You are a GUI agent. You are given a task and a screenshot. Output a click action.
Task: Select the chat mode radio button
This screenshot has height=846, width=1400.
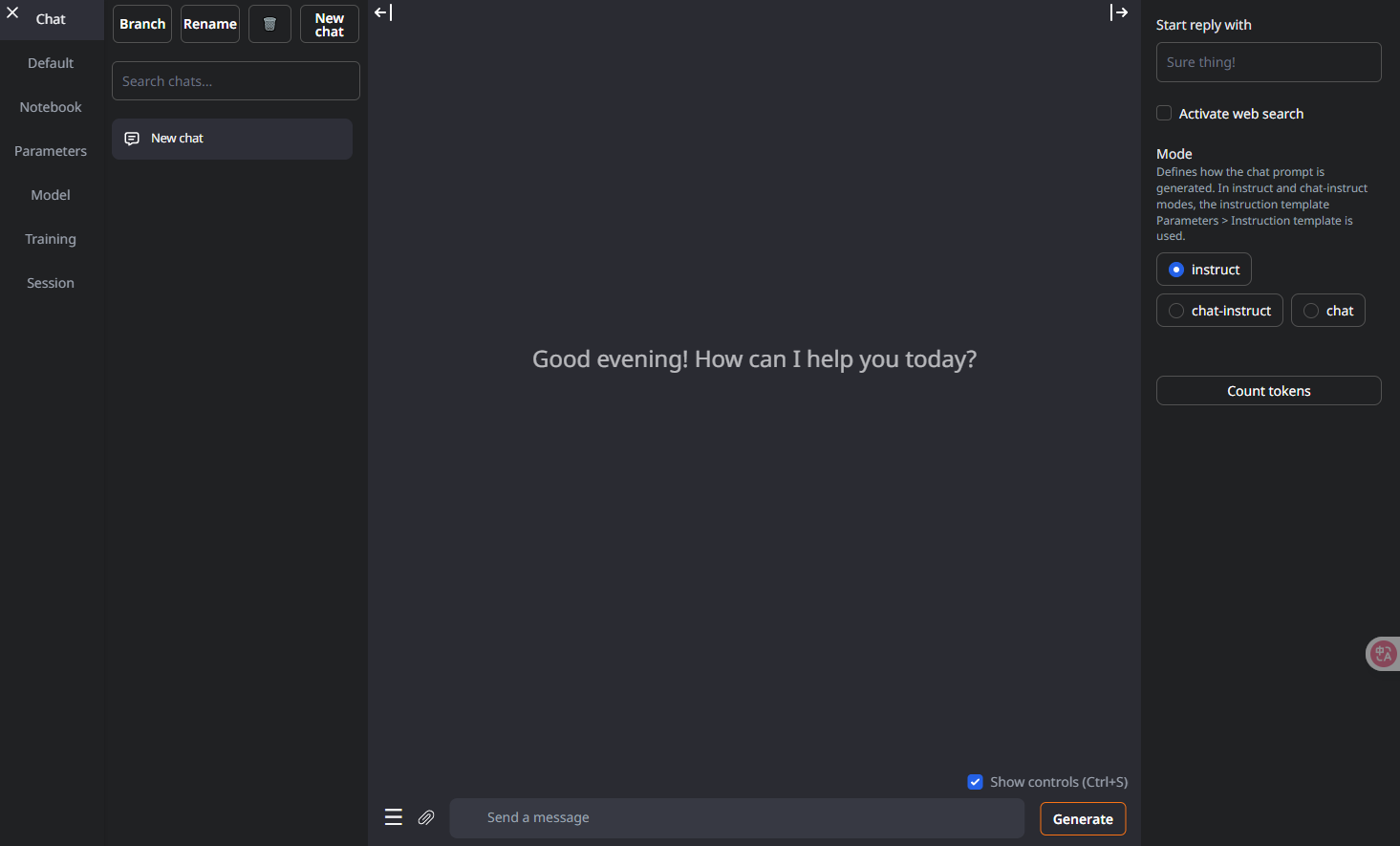(1311, 311)
